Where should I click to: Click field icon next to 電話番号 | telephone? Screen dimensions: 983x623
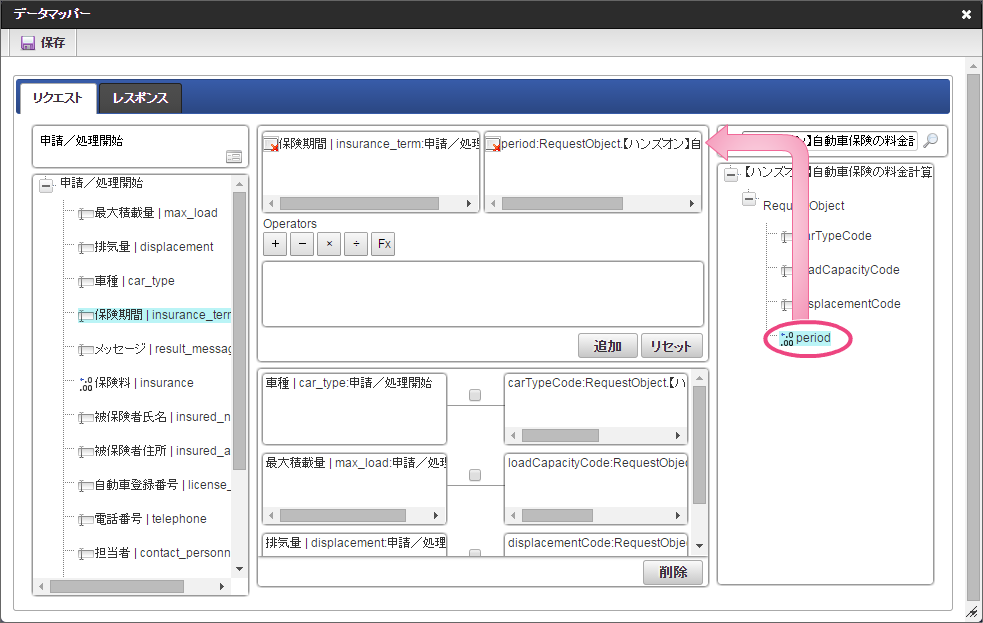click(x=86, y=519)
